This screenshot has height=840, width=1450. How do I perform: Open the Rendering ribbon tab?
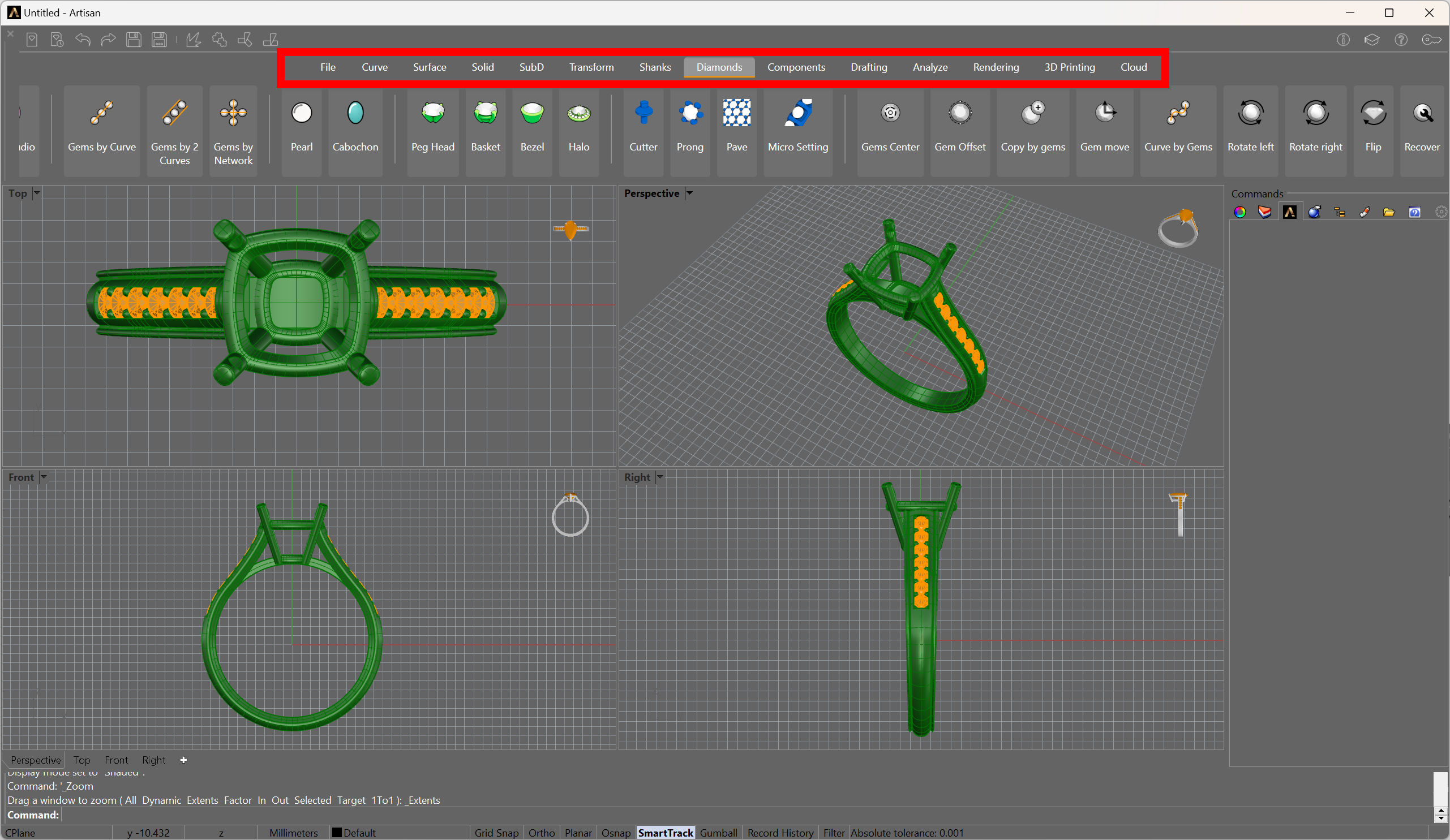996,67
